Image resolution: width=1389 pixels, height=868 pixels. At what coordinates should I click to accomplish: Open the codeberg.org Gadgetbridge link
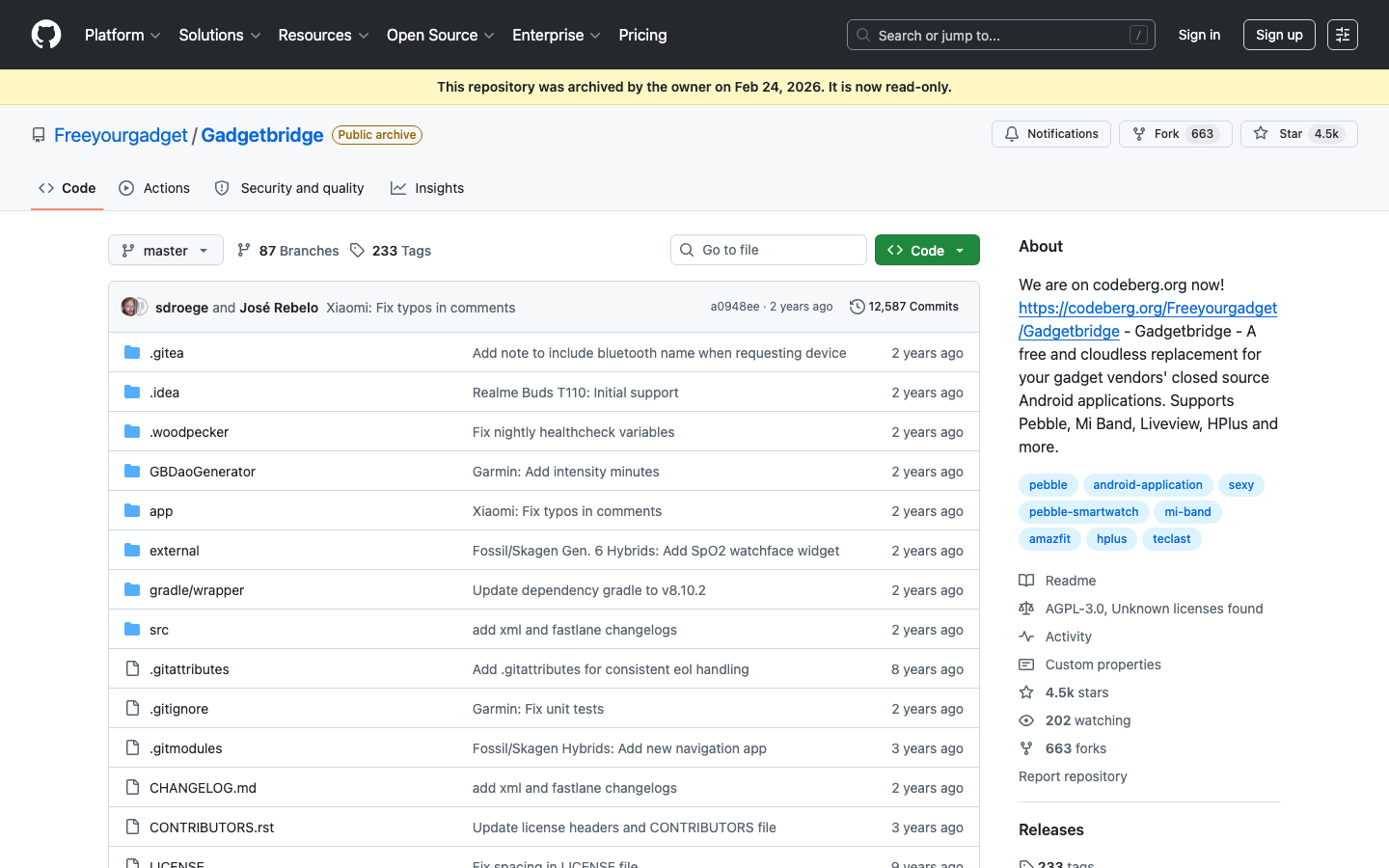[1147, 309]
